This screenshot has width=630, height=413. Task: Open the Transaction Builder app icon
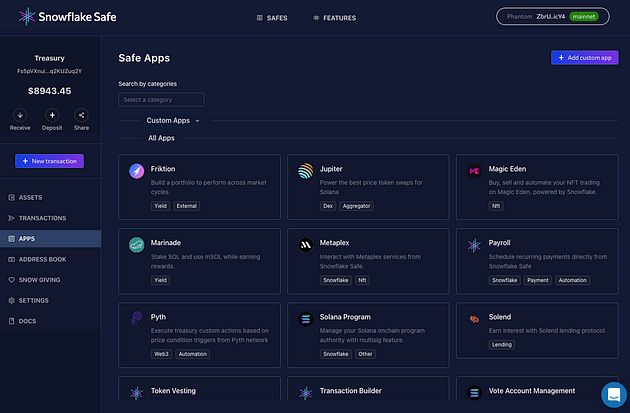(x=306, y=393)
